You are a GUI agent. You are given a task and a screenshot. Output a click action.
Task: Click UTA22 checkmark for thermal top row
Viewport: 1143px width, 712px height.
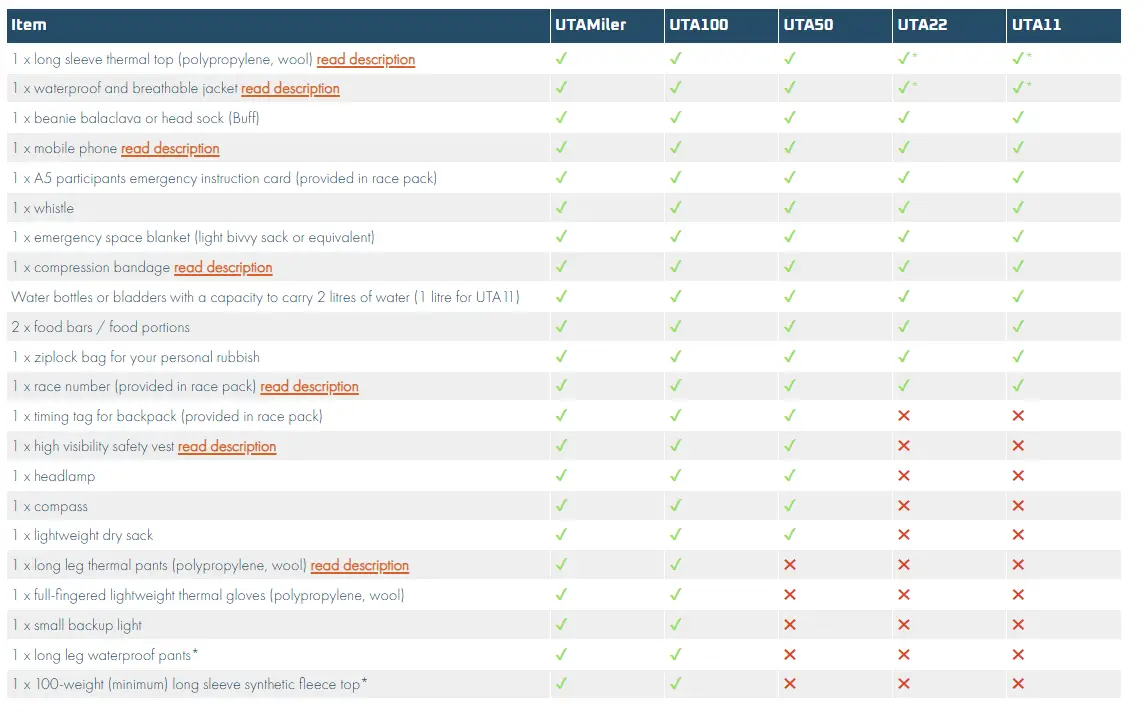tap(904, 58)
